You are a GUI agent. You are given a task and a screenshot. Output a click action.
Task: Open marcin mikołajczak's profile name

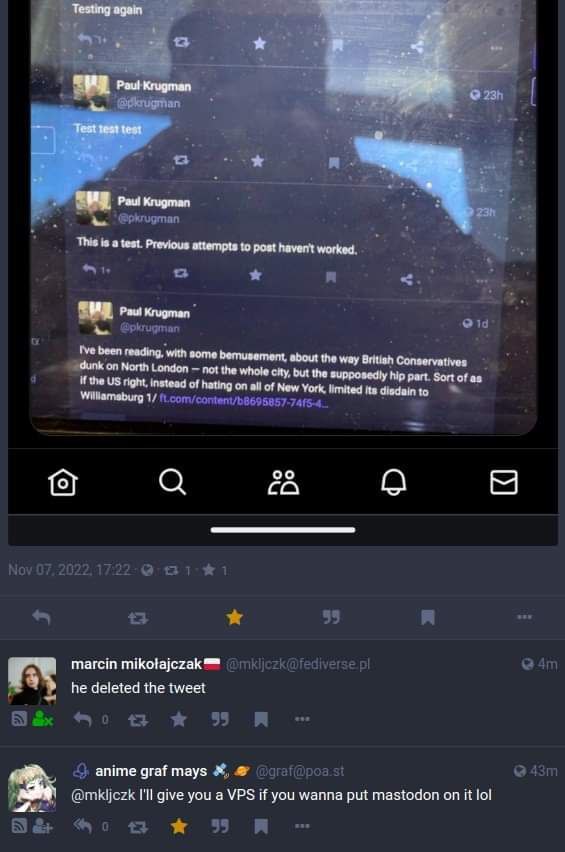point(136,664)
